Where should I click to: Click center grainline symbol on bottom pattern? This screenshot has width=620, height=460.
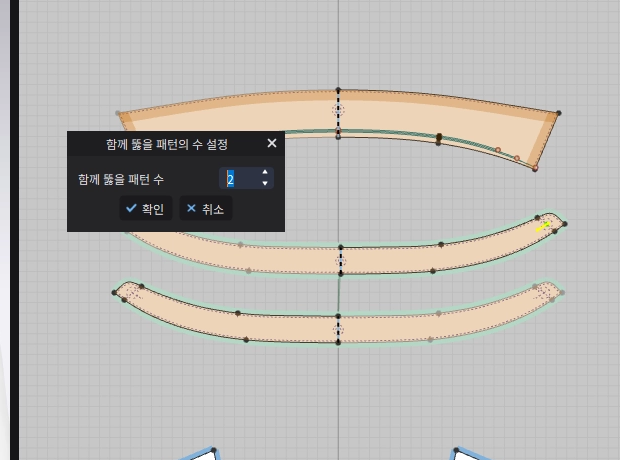(338, 329)
